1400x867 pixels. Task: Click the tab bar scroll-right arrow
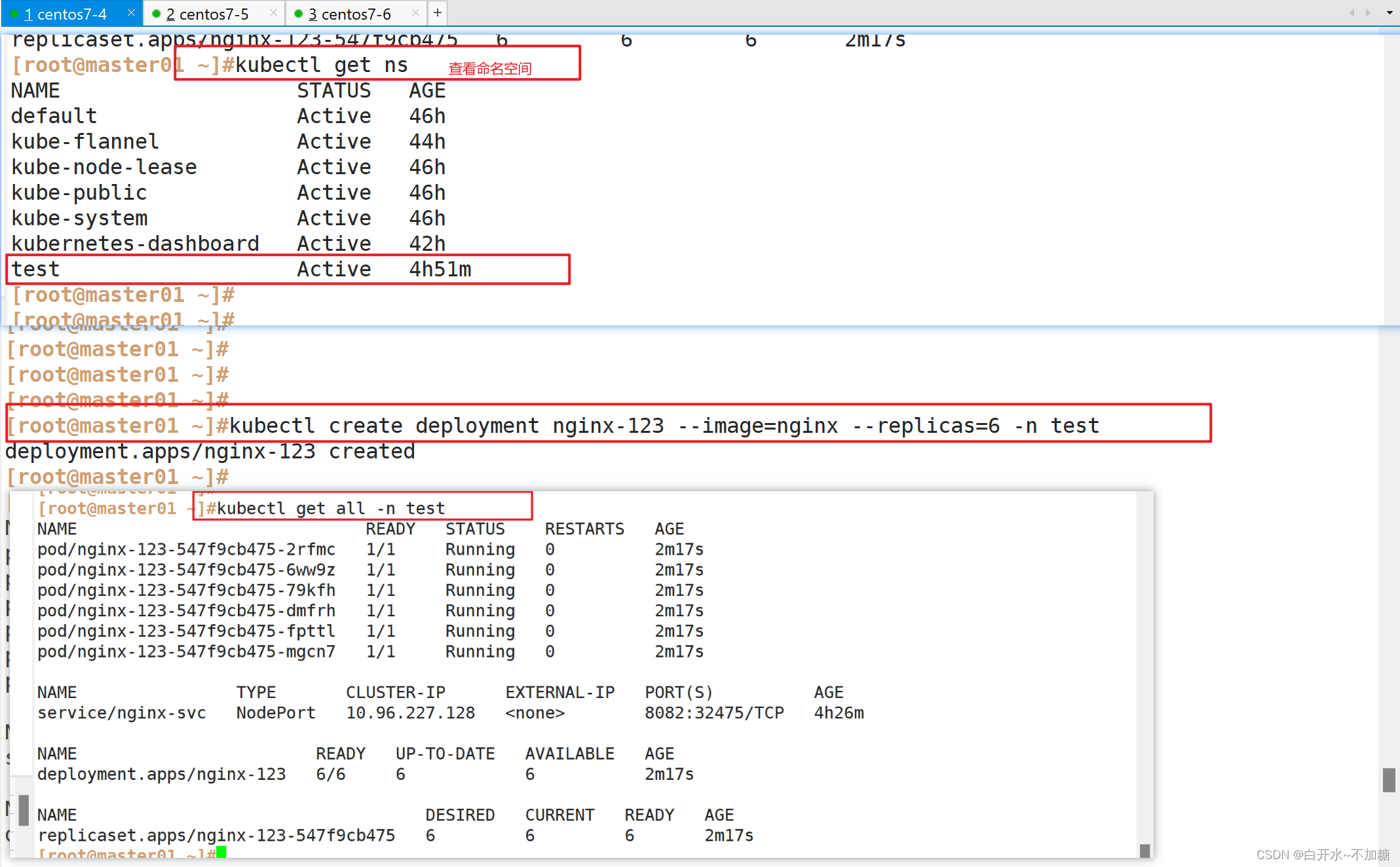click(x=1368, y=12)
